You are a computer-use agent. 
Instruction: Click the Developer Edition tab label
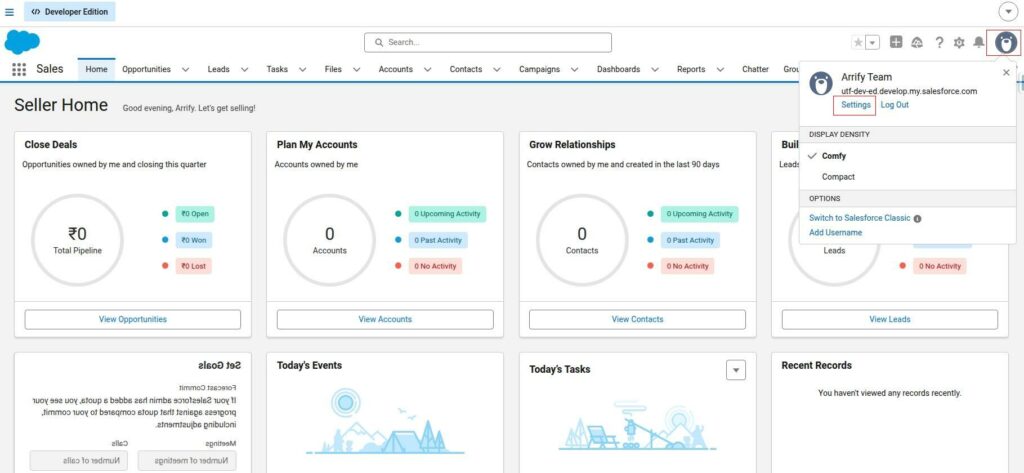70,12
